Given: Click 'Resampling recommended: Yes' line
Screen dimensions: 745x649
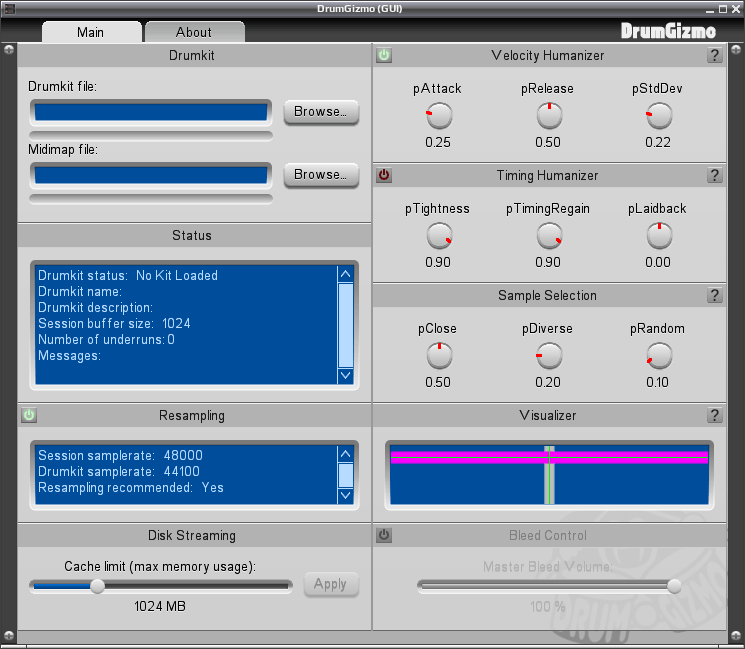Looking at the screenshot, I should (131, 488).
